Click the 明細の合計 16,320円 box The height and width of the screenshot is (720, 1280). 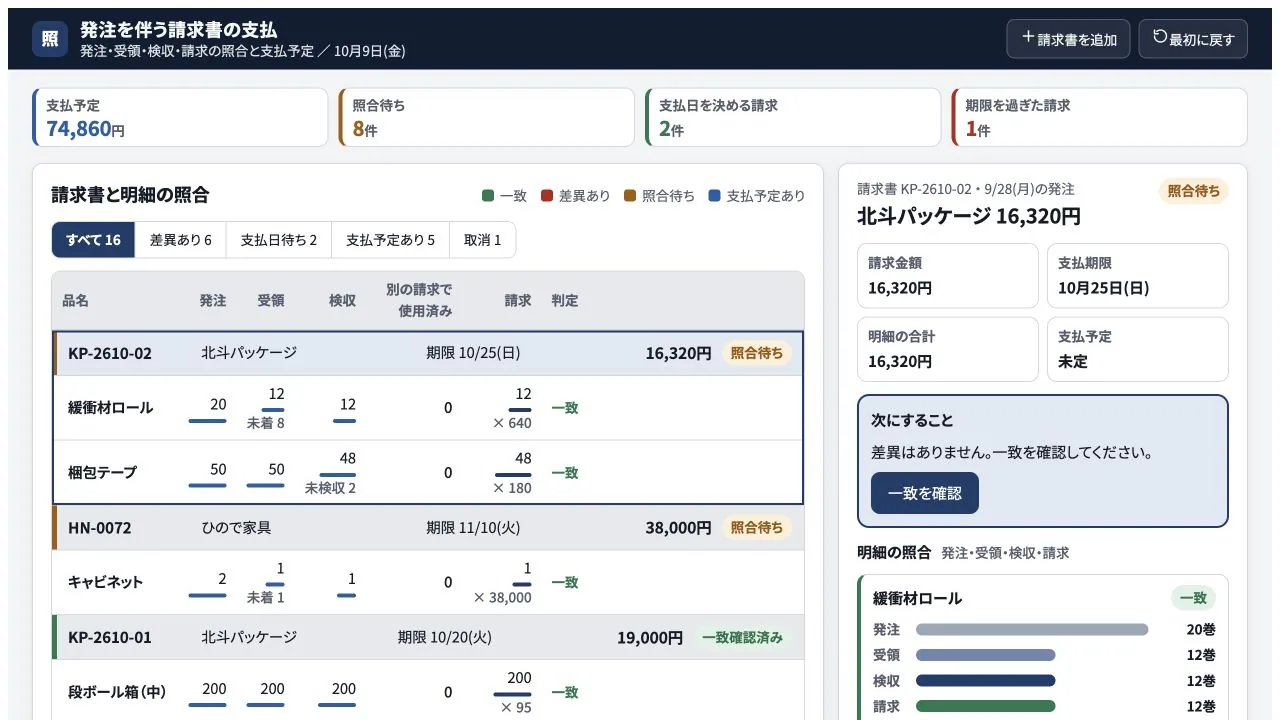tap(948, 349)
